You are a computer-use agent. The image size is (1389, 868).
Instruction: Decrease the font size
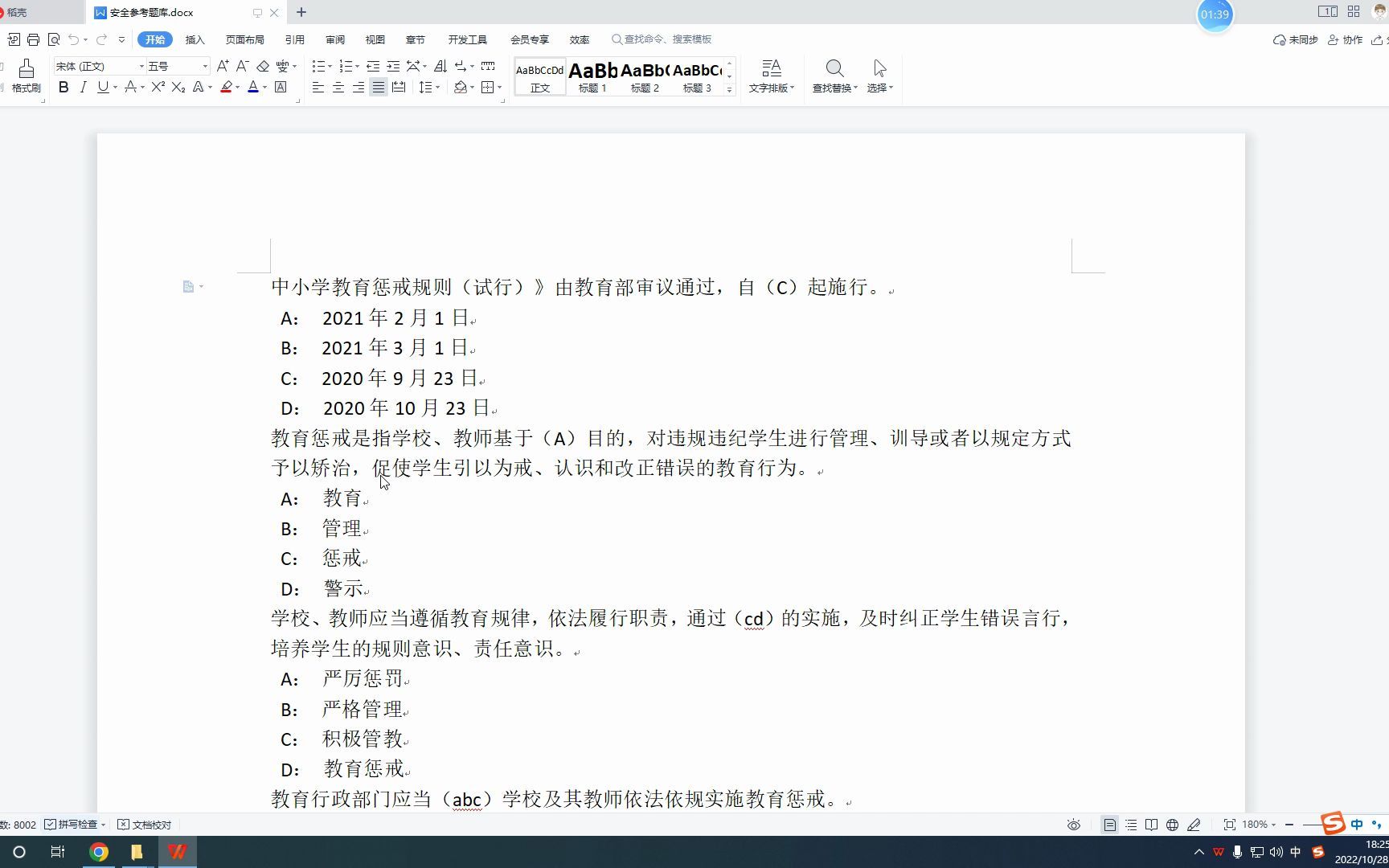point(242,66)
